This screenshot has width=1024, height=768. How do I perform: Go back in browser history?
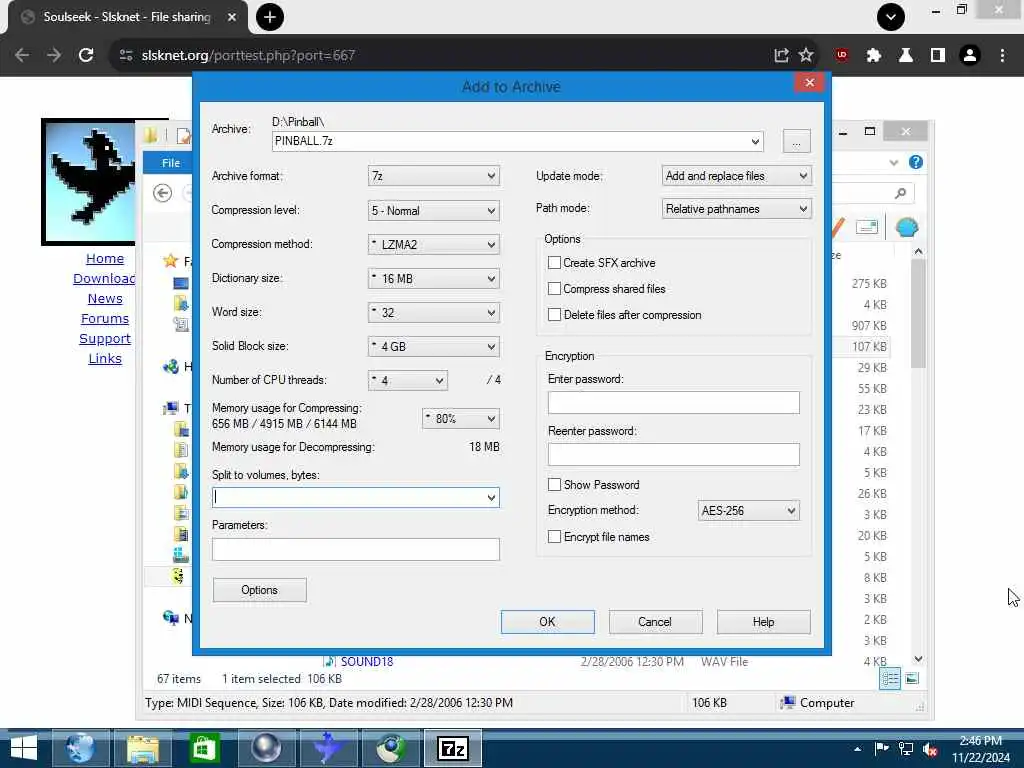coord(22,56)
